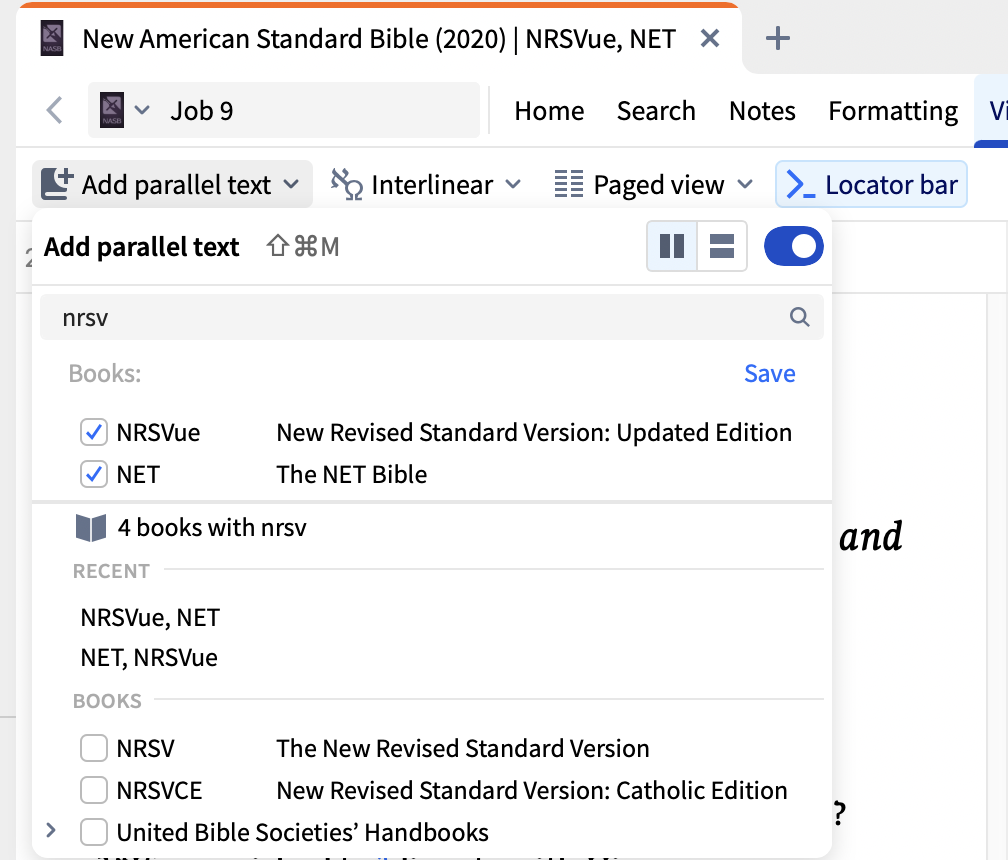Screen dimensions: 1008x860
Task: Click the Paged view icon
Action: coord(569,185)
